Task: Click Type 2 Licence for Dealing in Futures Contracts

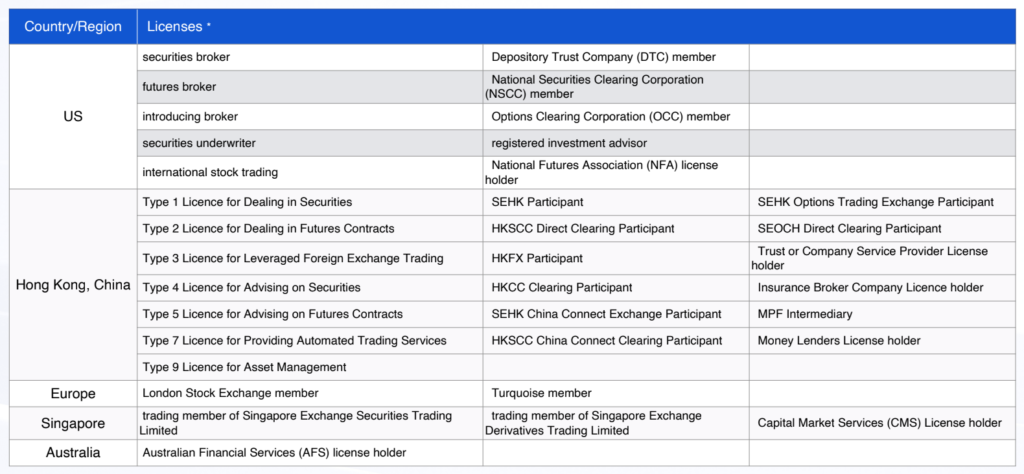Action: (x=310, y=229)
